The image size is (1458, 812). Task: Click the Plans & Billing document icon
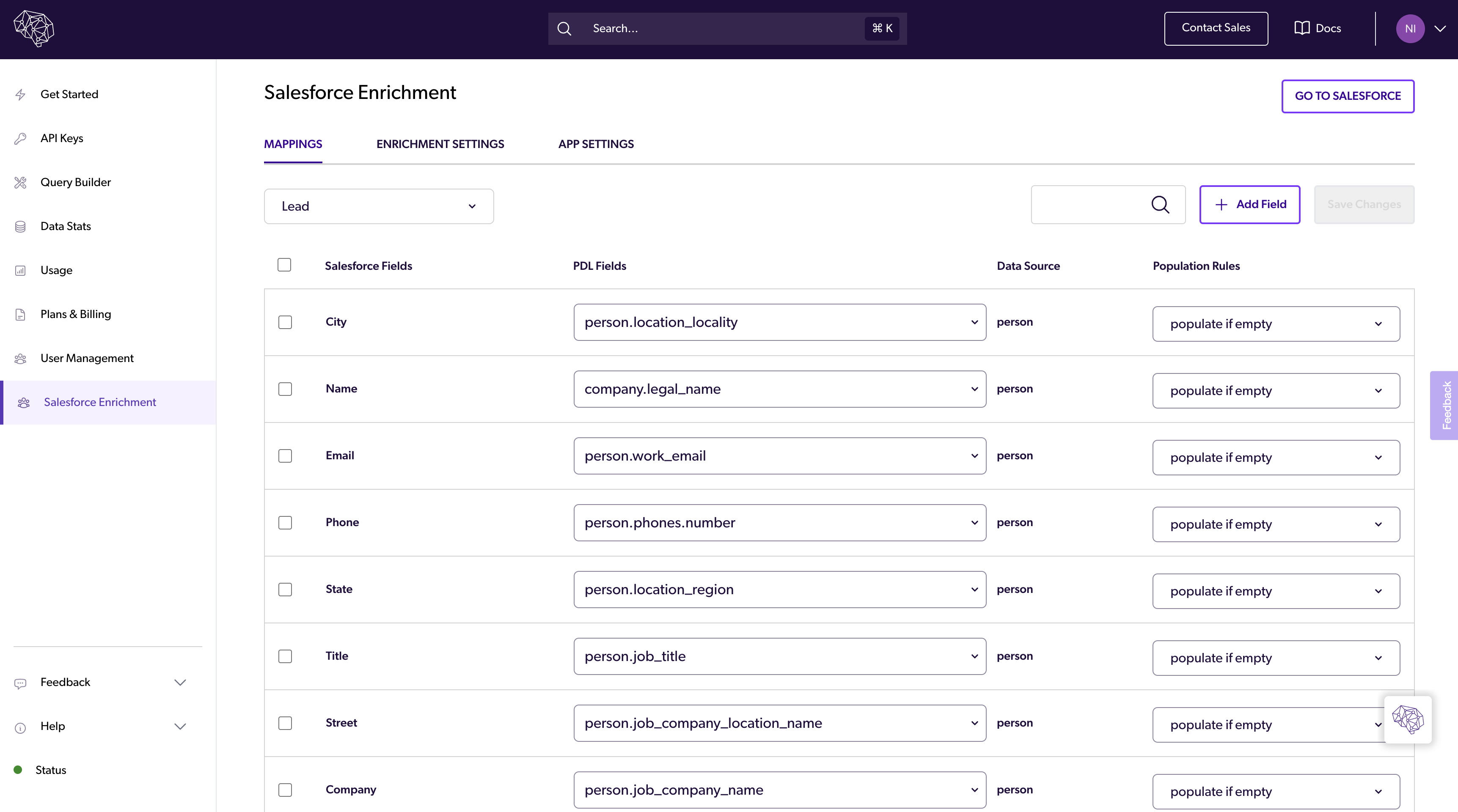[20, 315]
